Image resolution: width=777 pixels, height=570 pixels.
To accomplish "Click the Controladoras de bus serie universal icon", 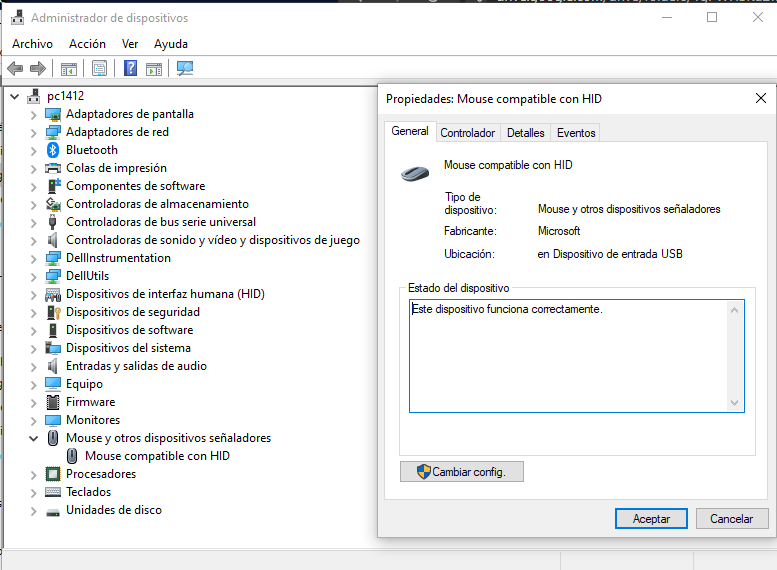I will coord(53,222).
